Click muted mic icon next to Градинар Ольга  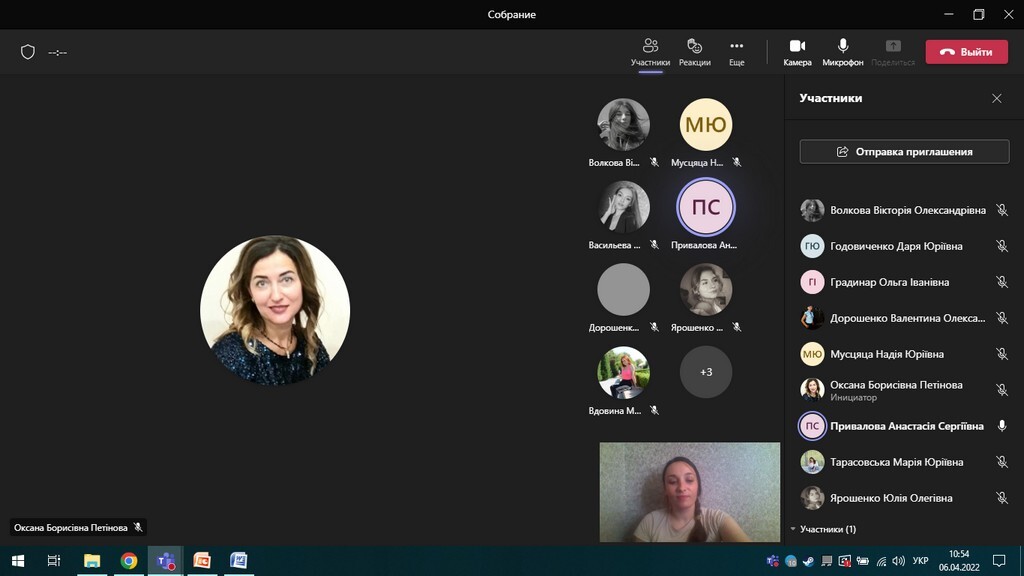[1001, 282]
